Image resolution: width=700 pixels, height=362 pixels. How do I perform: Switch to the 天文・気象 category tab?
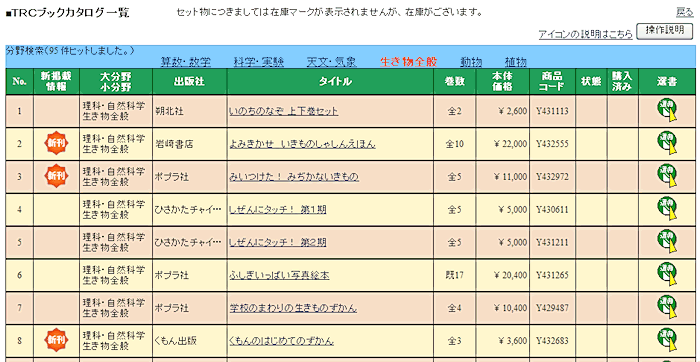pos(332,62)
